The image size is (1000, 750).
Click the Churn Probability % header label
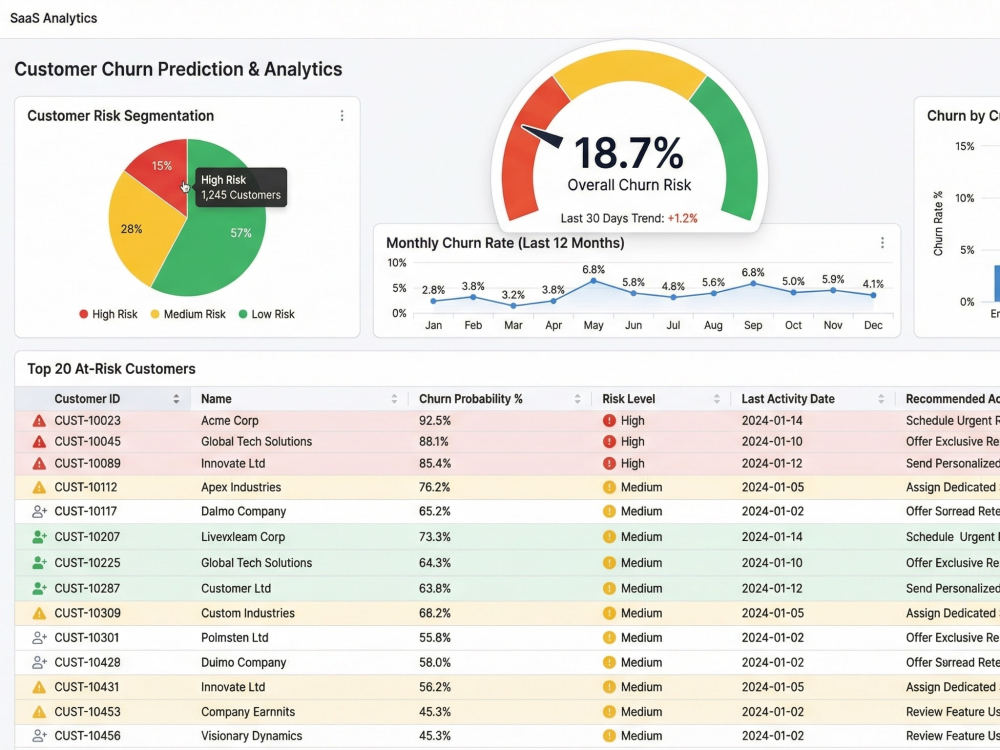471,399
